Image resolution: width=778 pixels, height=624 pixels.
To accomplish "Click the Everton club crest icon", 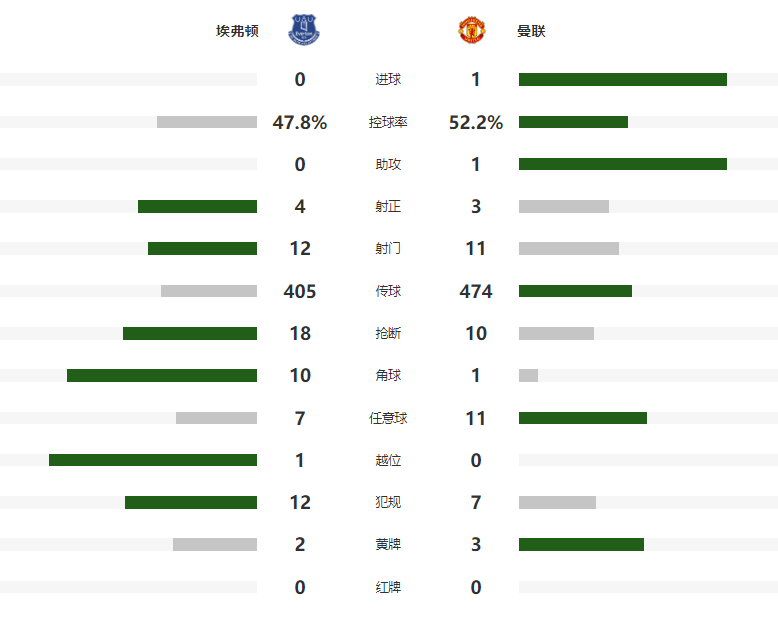I will click(306, 30).
